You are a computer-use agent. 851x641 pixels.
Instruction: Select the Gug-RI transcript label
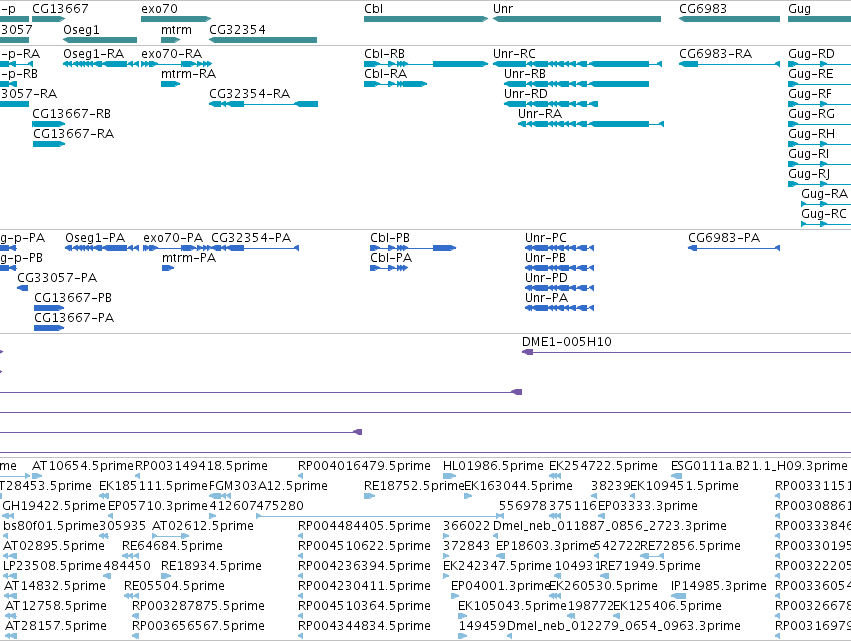[x=809, y=154]
